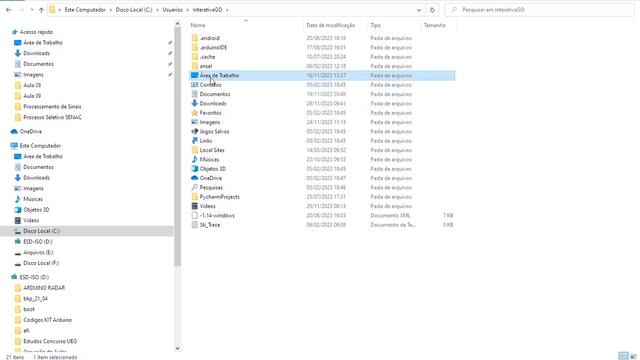The image size is (640, 360).
Task: Open Arquivos (E:) drive
Action: 38,253
